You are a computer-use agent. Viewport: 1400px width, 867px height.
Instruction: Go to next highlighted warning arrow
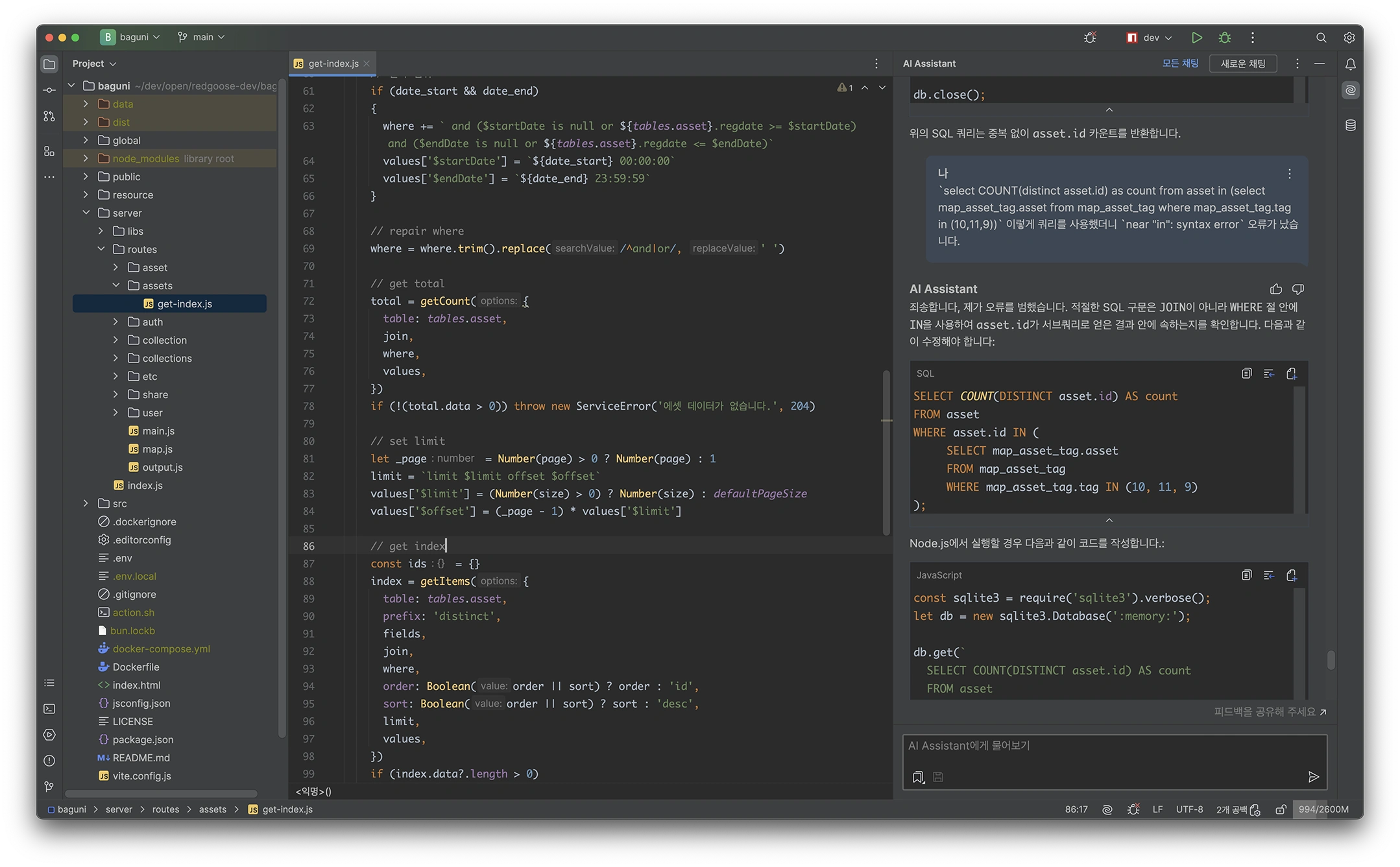tap(882, 88)
